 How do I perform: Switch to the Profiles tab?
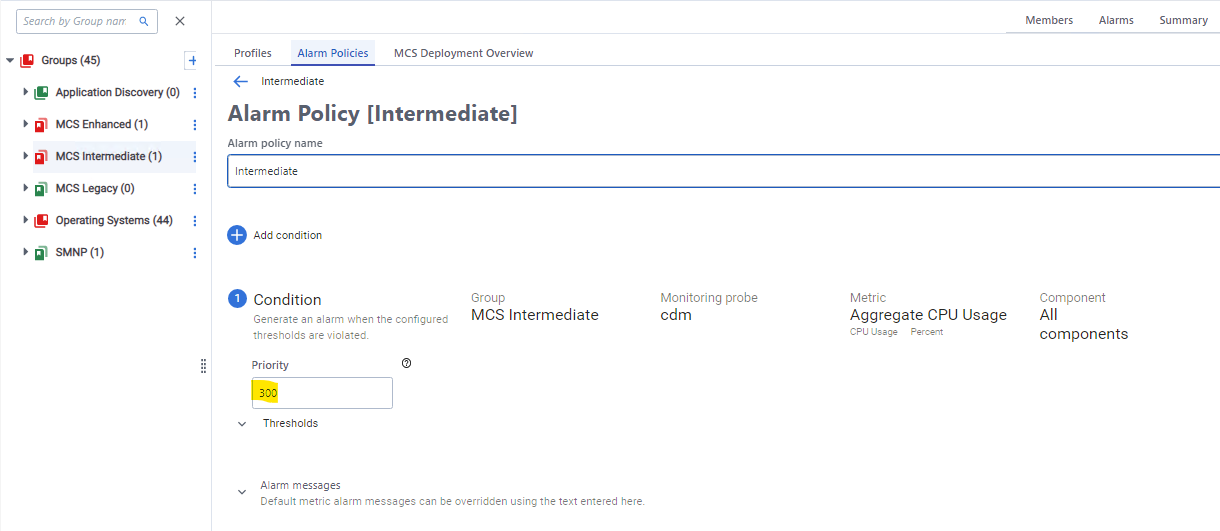[252, 53]
